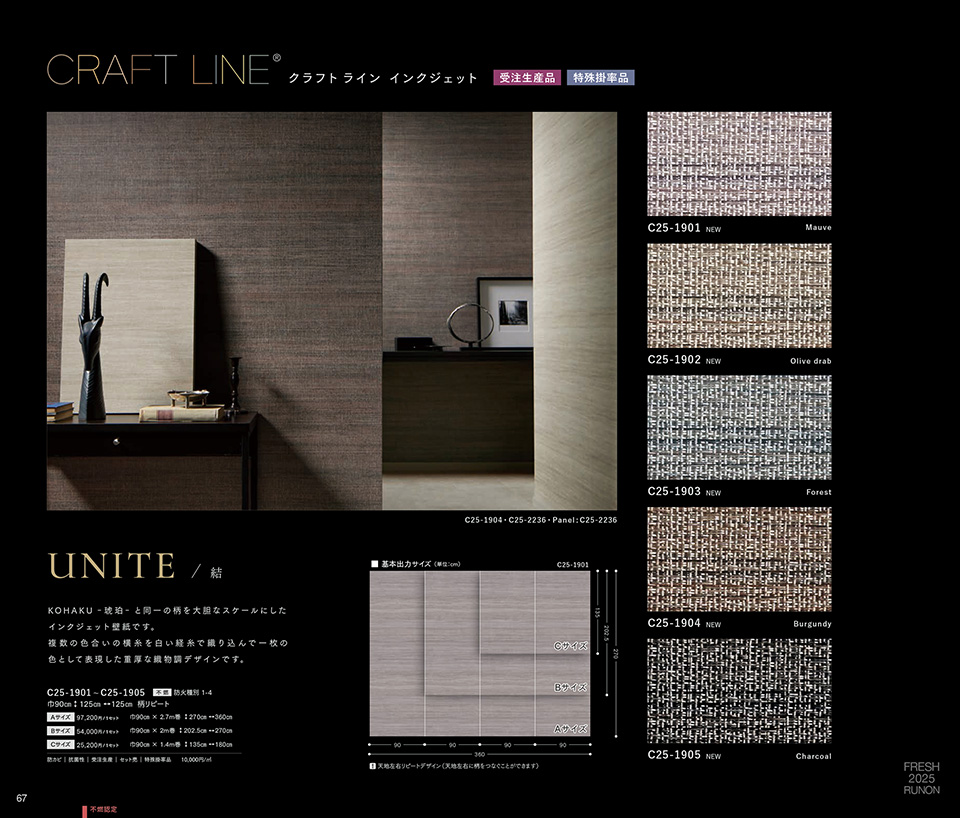
Task: Click the white square before 基本出力サイズ
Action: click(x=375, y=564)
